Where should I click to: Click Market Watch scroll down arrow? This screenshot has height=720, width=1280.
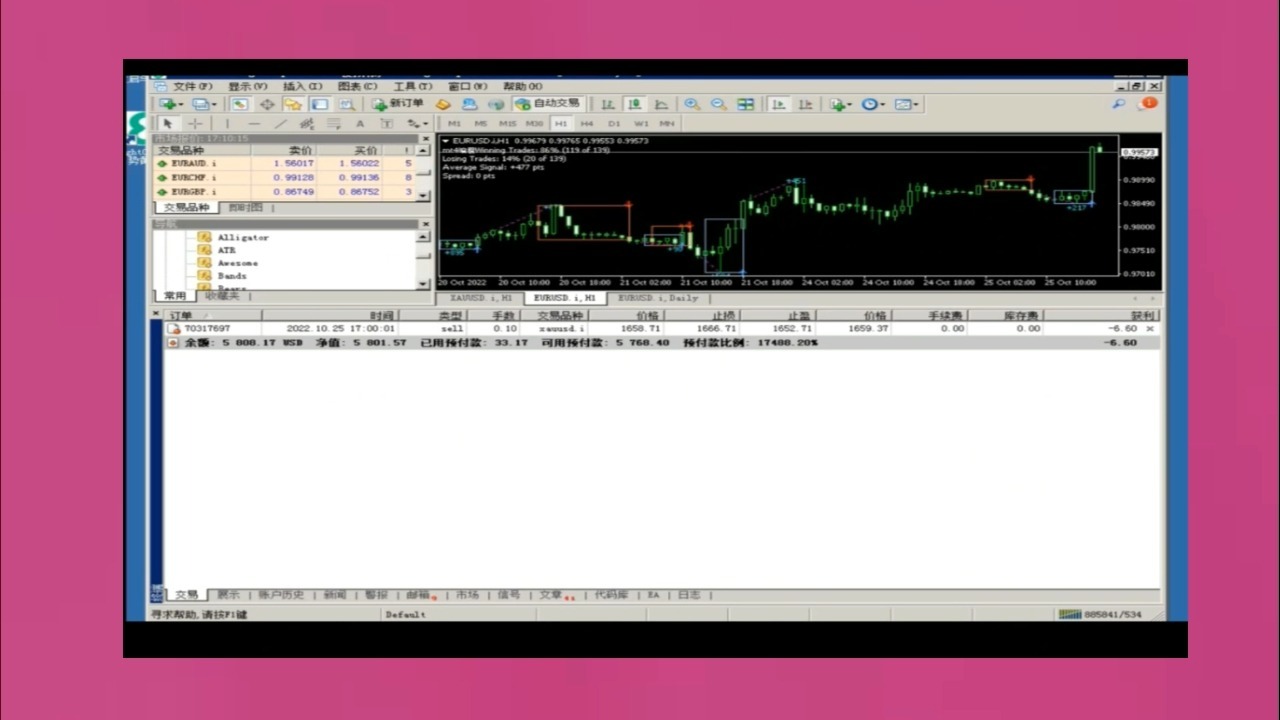(x=423, y=195)
